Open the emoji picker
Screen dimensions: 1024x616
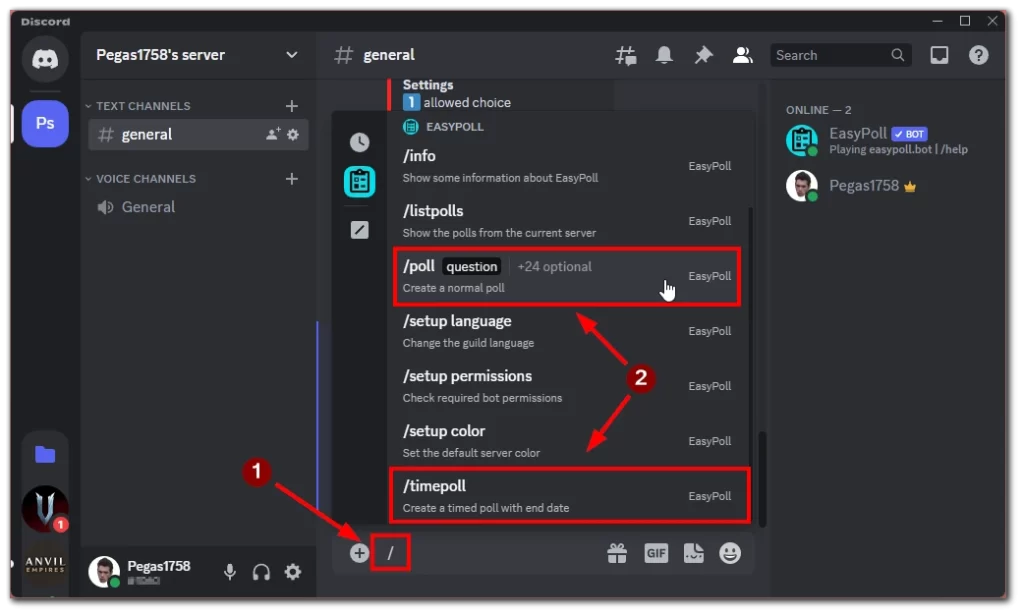coord(730,553)
